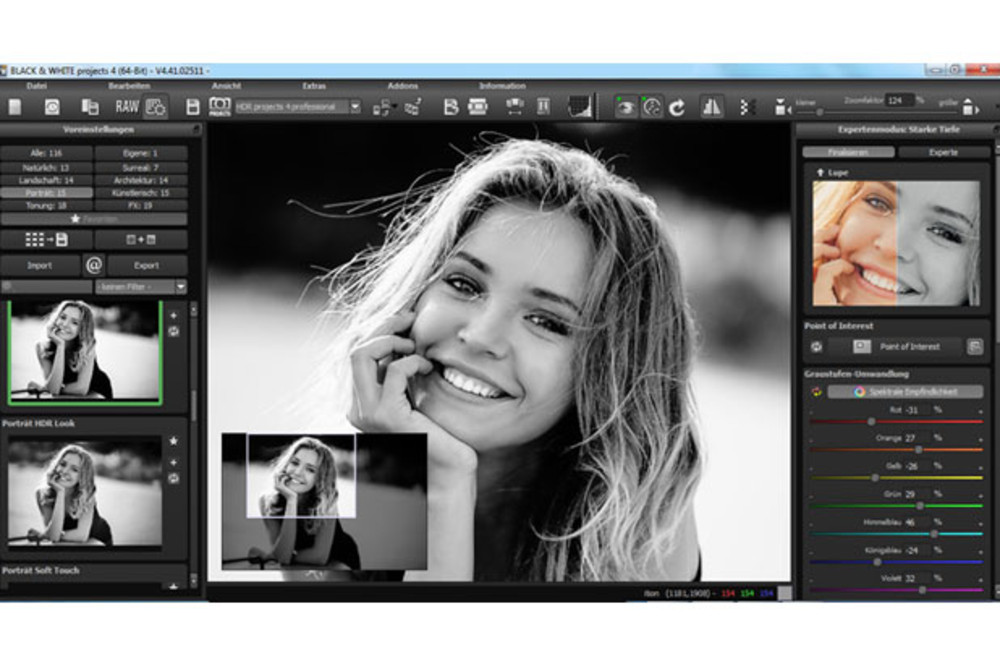Click the floppy disk save icon

pos(193,107)
